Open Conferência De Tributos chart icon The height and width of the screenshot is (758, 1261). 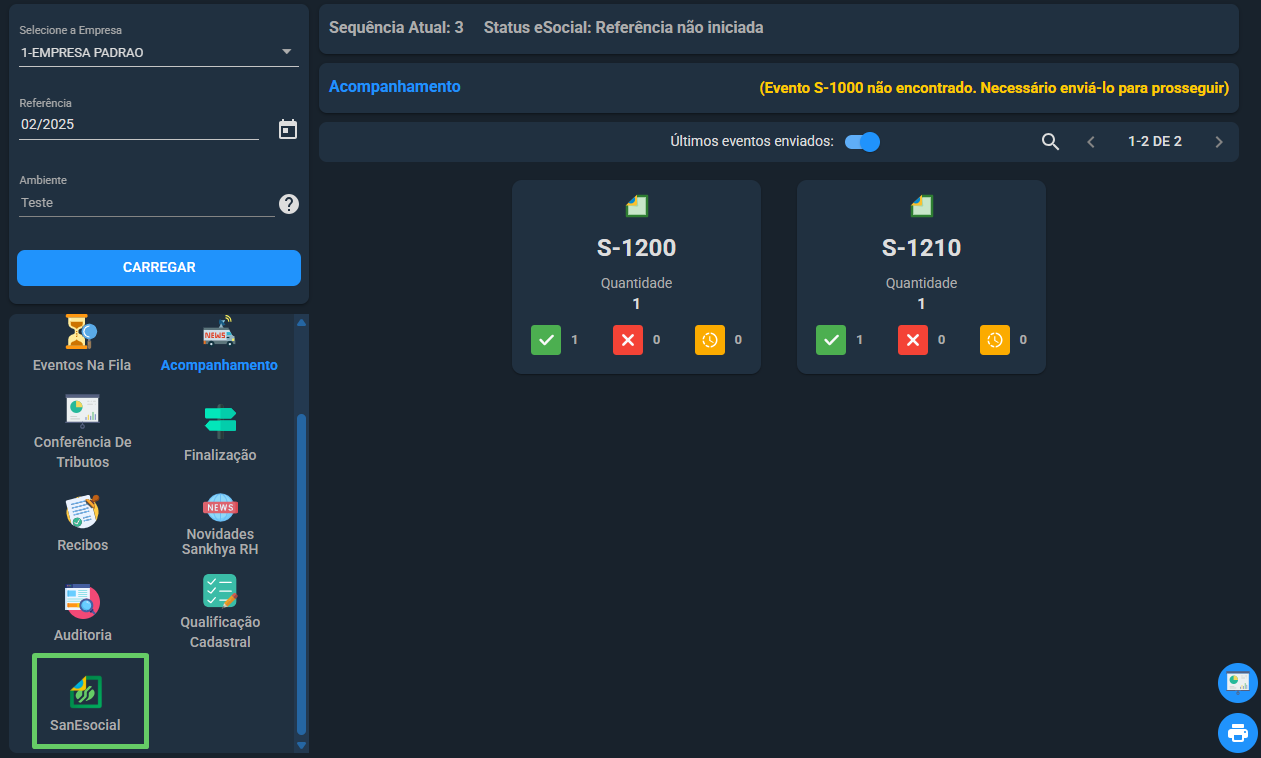click(82, 410)
